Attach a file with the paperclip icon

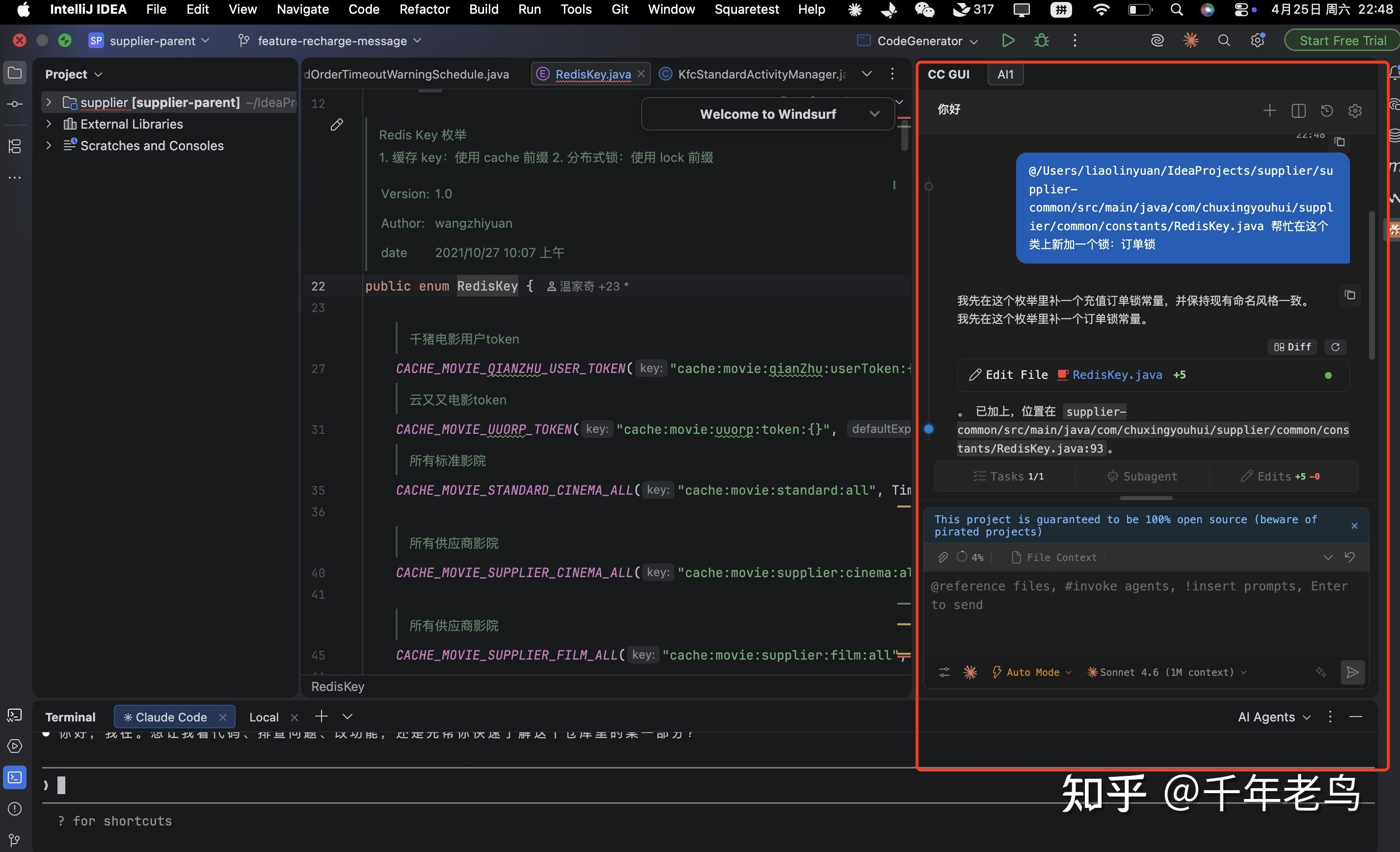click(942, 557)
